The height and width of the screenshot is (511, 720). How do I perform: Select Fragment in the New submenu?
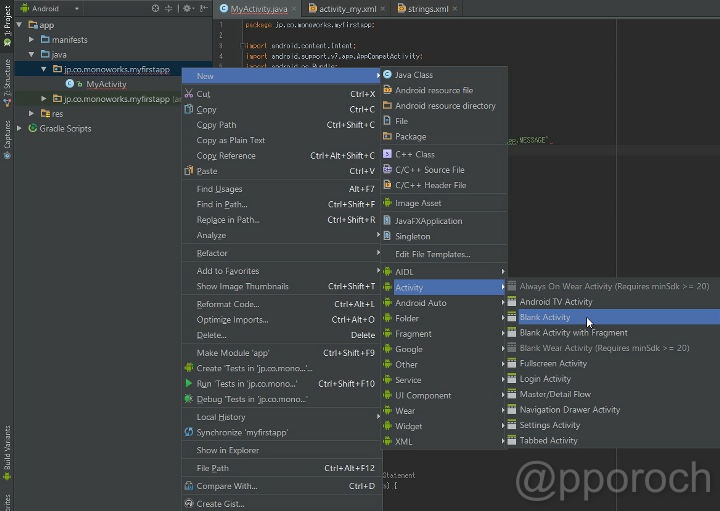444,334
